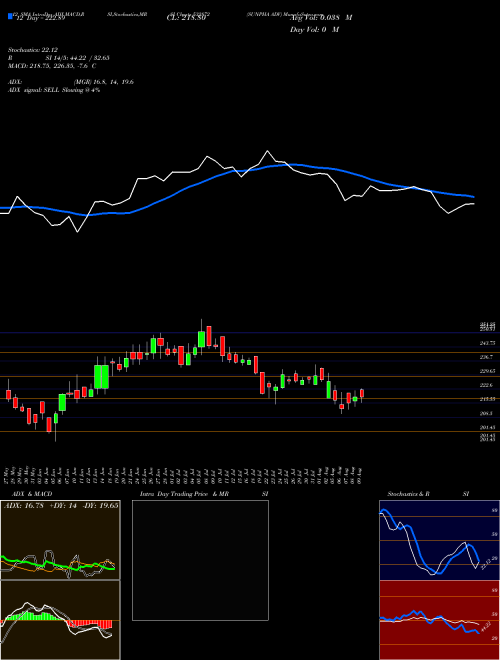500x660 pixels.
Task: Open the blue stochastics mini chart
Action: [439, 540]
